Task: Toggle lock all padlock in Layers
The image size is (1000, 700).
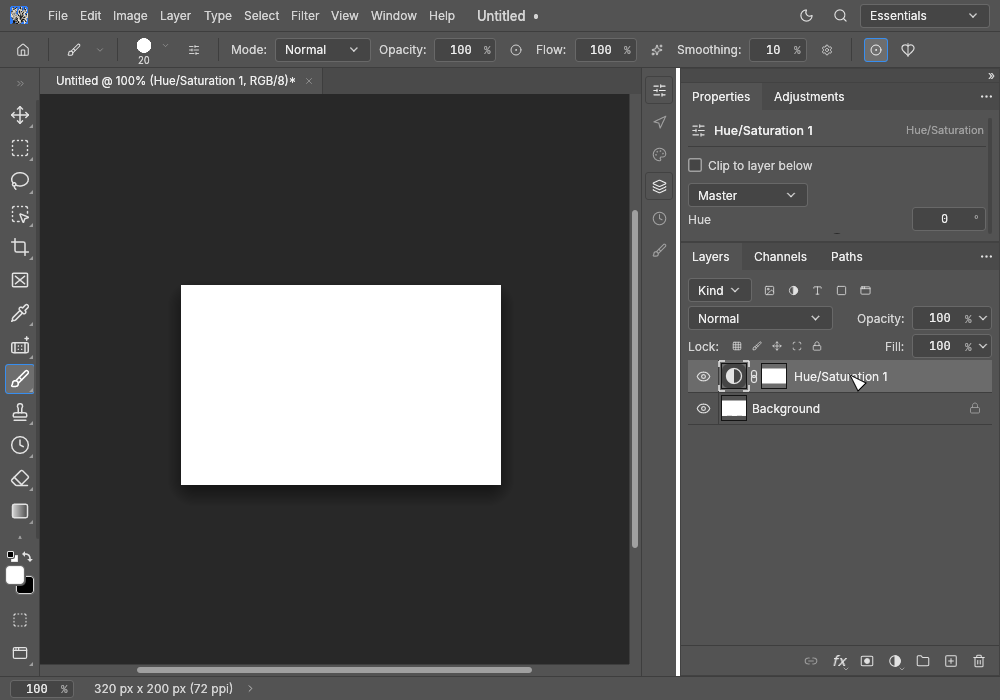Action: point(817,346)
